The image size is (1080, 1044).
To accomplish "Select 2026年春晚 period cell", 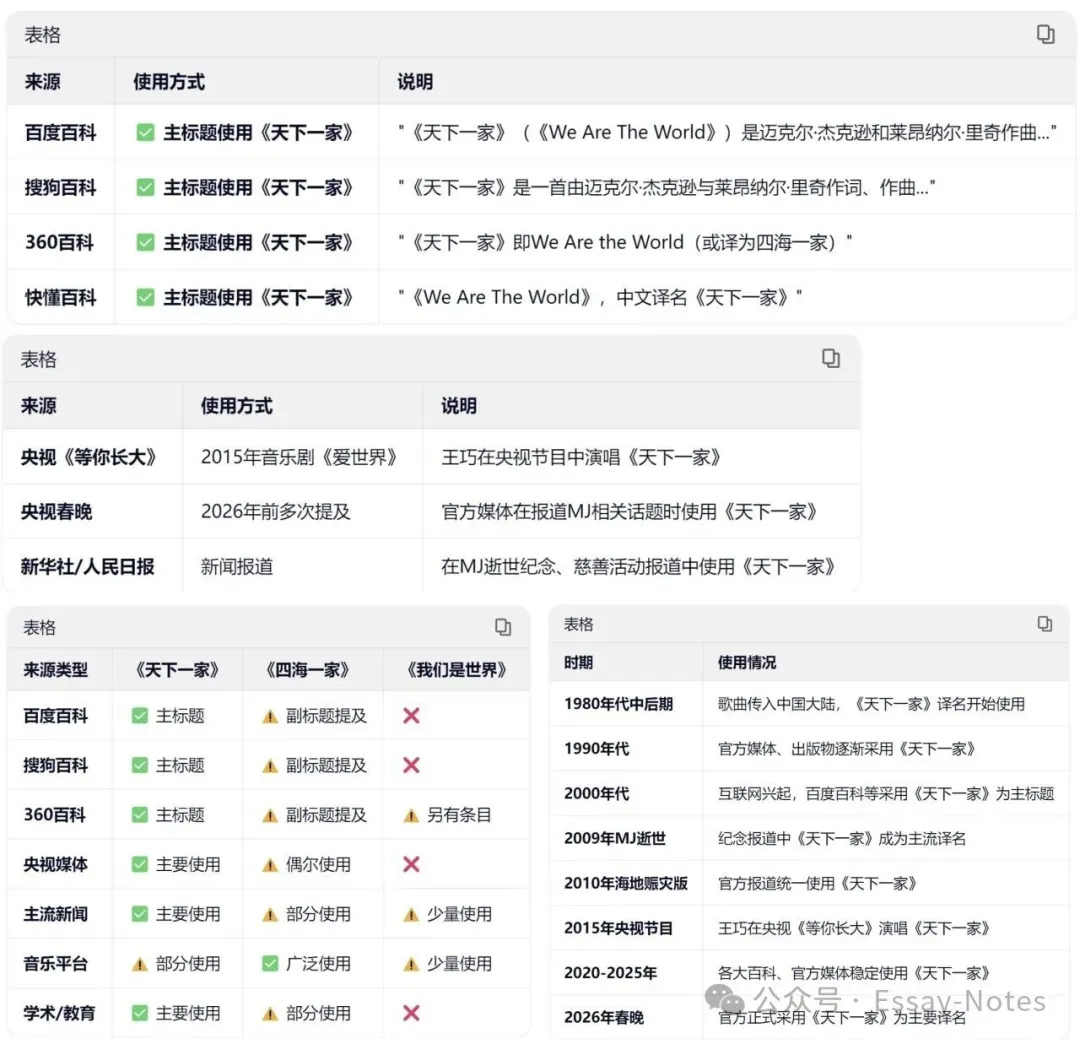I will coord(604,1017).
